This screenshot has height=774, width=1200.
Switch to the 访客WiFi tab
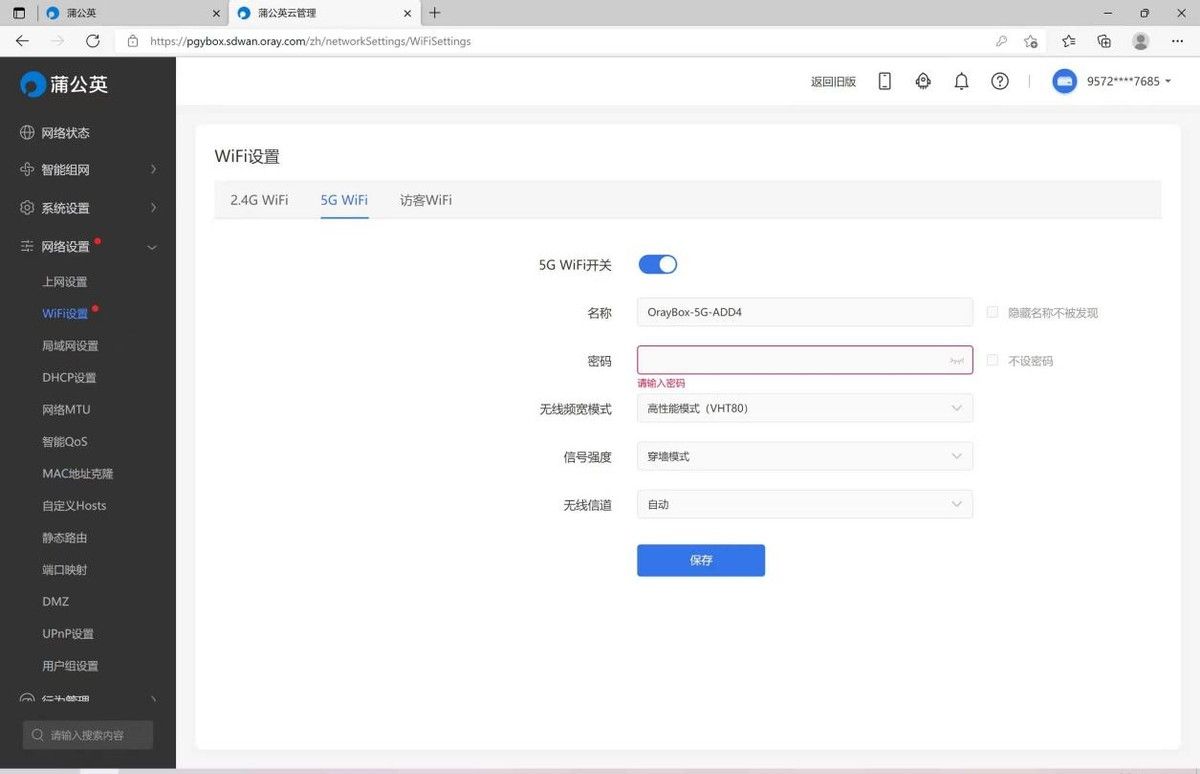pyautogui.click(x=426, y=200)
